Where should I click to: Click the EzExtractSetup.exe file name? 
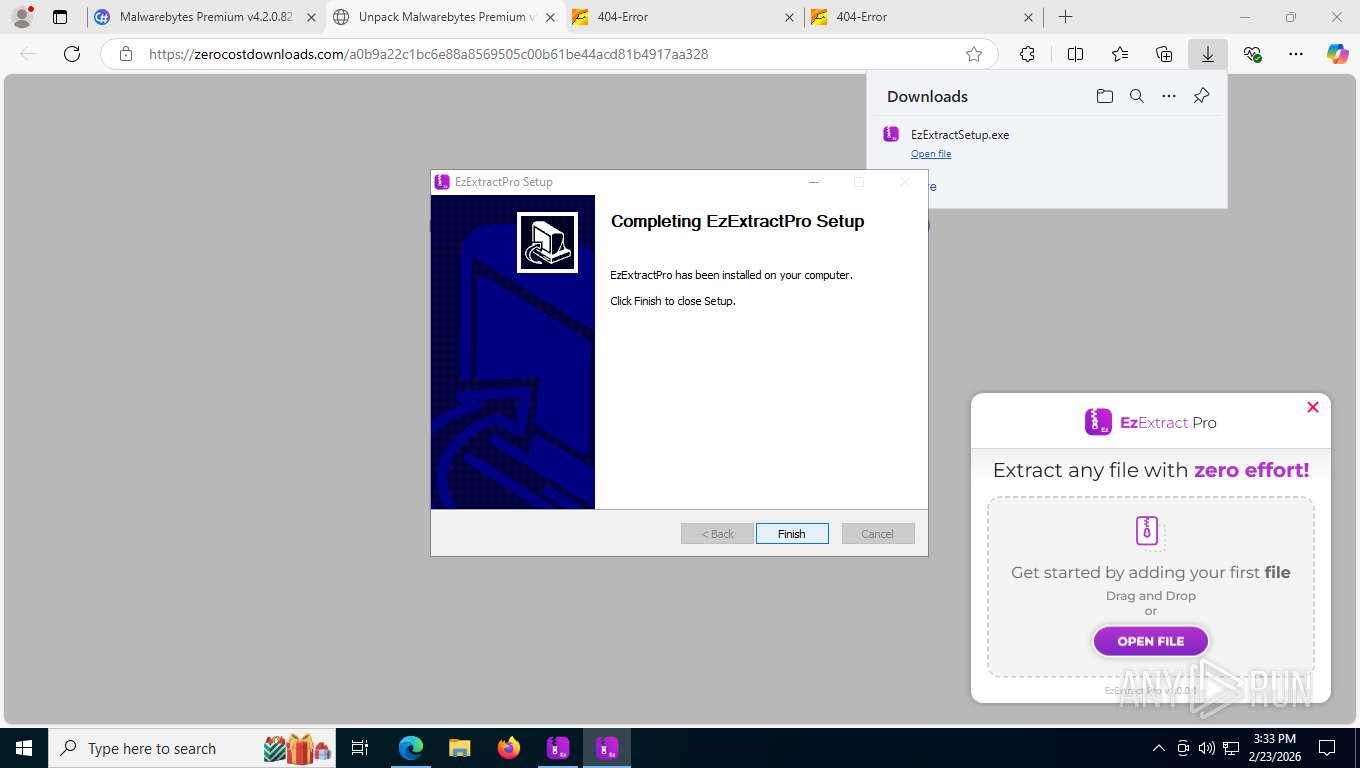(960, 135)
